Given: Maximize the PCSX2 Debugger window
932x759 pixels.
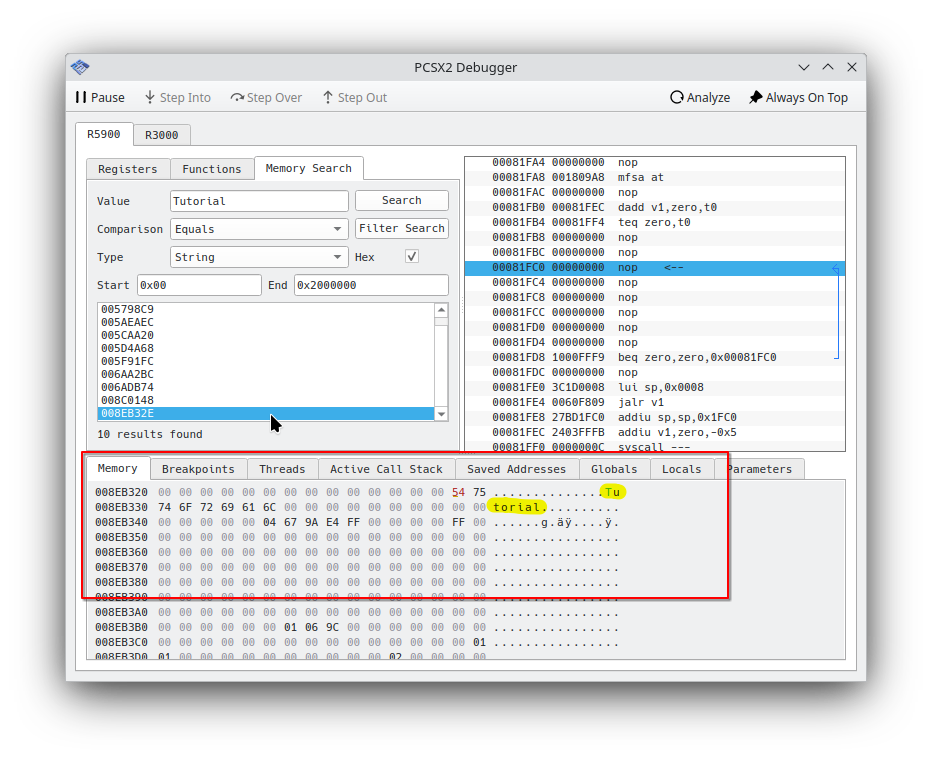Looking at the screenshot, I should pyautogui.click(x=828, y=67).
